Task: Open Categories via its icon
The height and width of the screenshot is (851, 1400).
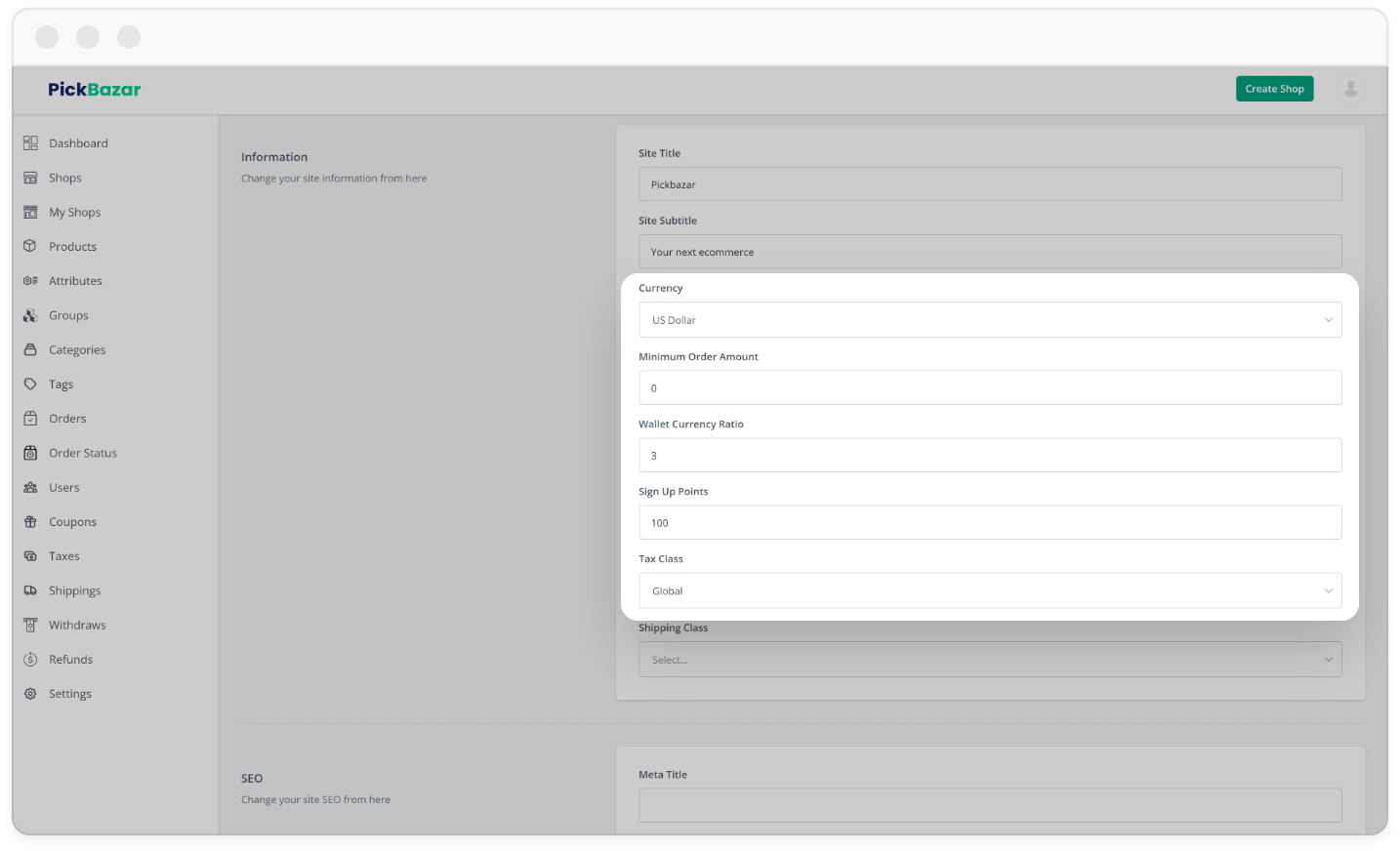Action: 30,349
